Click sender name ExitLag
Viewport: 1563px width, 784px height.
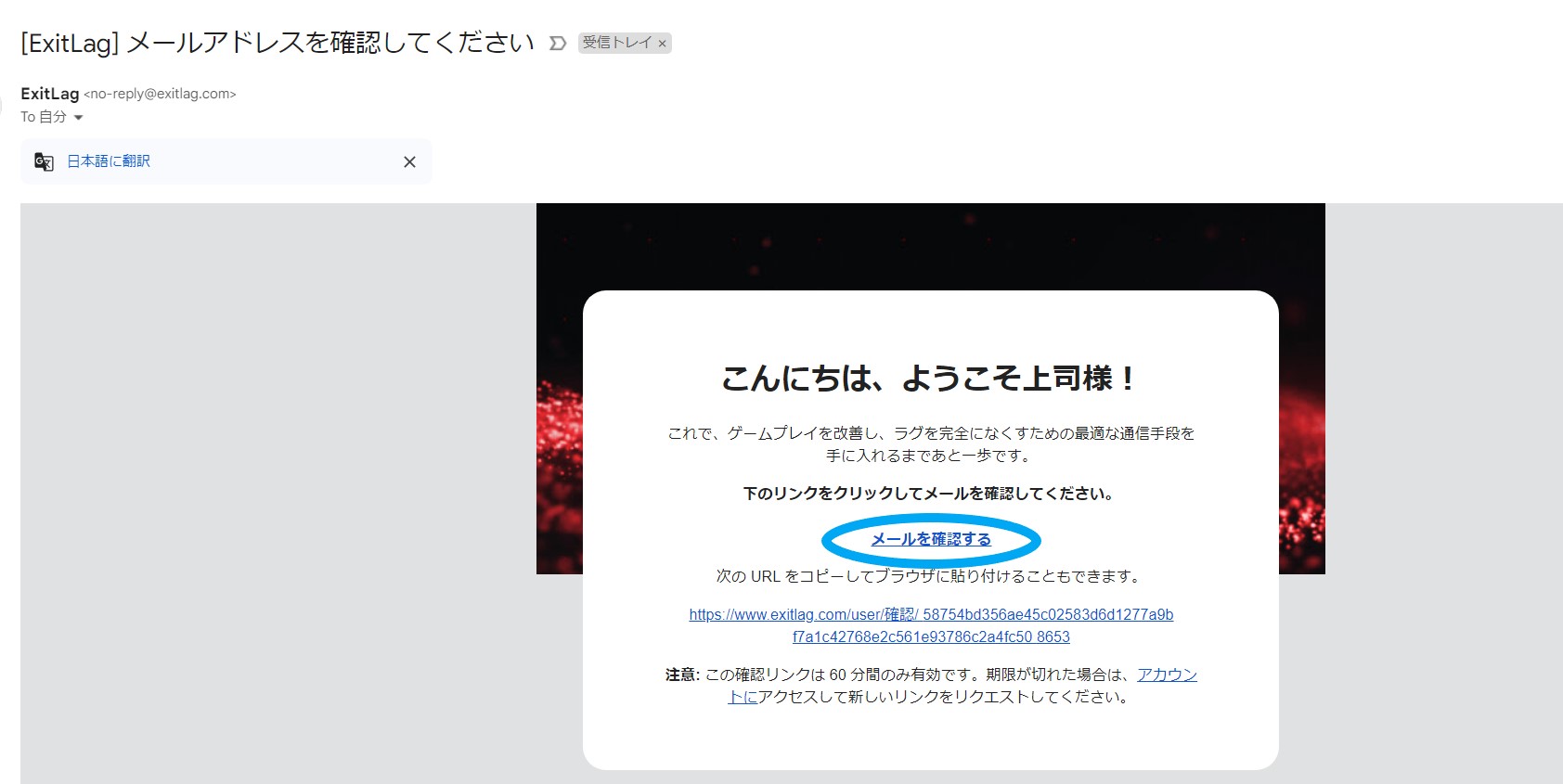pyautogui.click(x=50, y=94)
